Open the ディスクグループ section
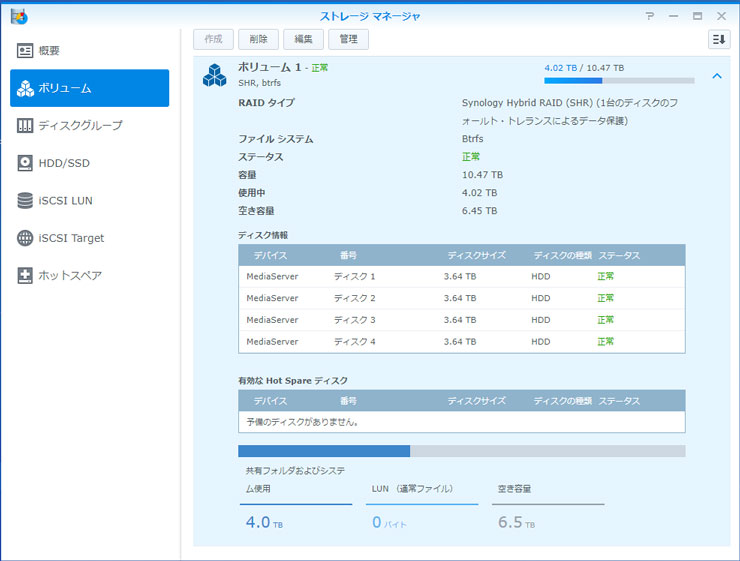 coord(89,126)
